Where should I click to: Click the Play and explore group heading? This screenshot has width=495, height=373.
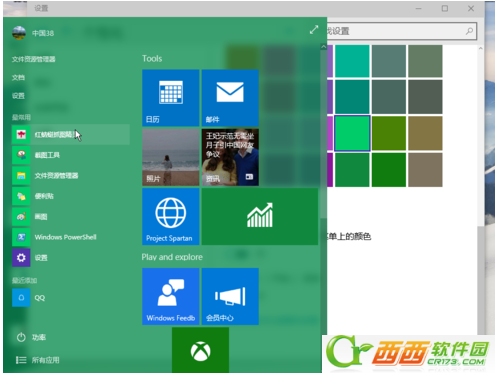coord(172,257)
